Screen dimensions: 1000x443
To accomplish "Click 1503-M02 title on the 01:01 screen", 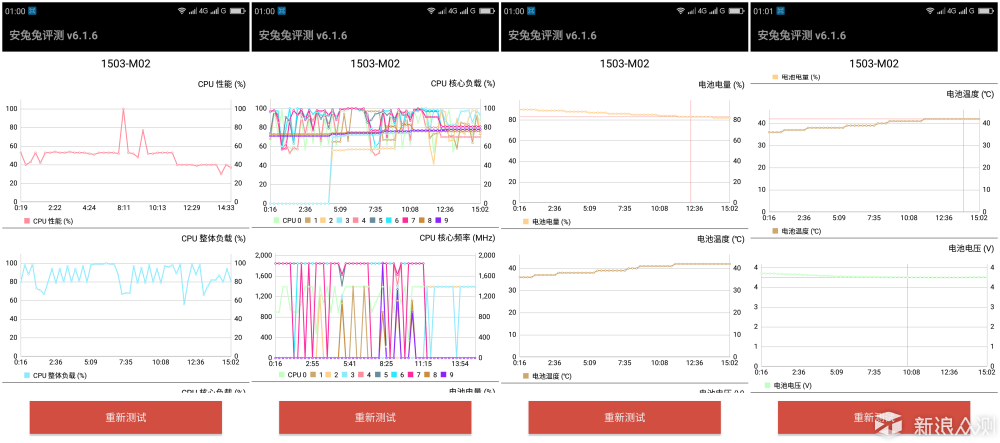I will 874,63.
